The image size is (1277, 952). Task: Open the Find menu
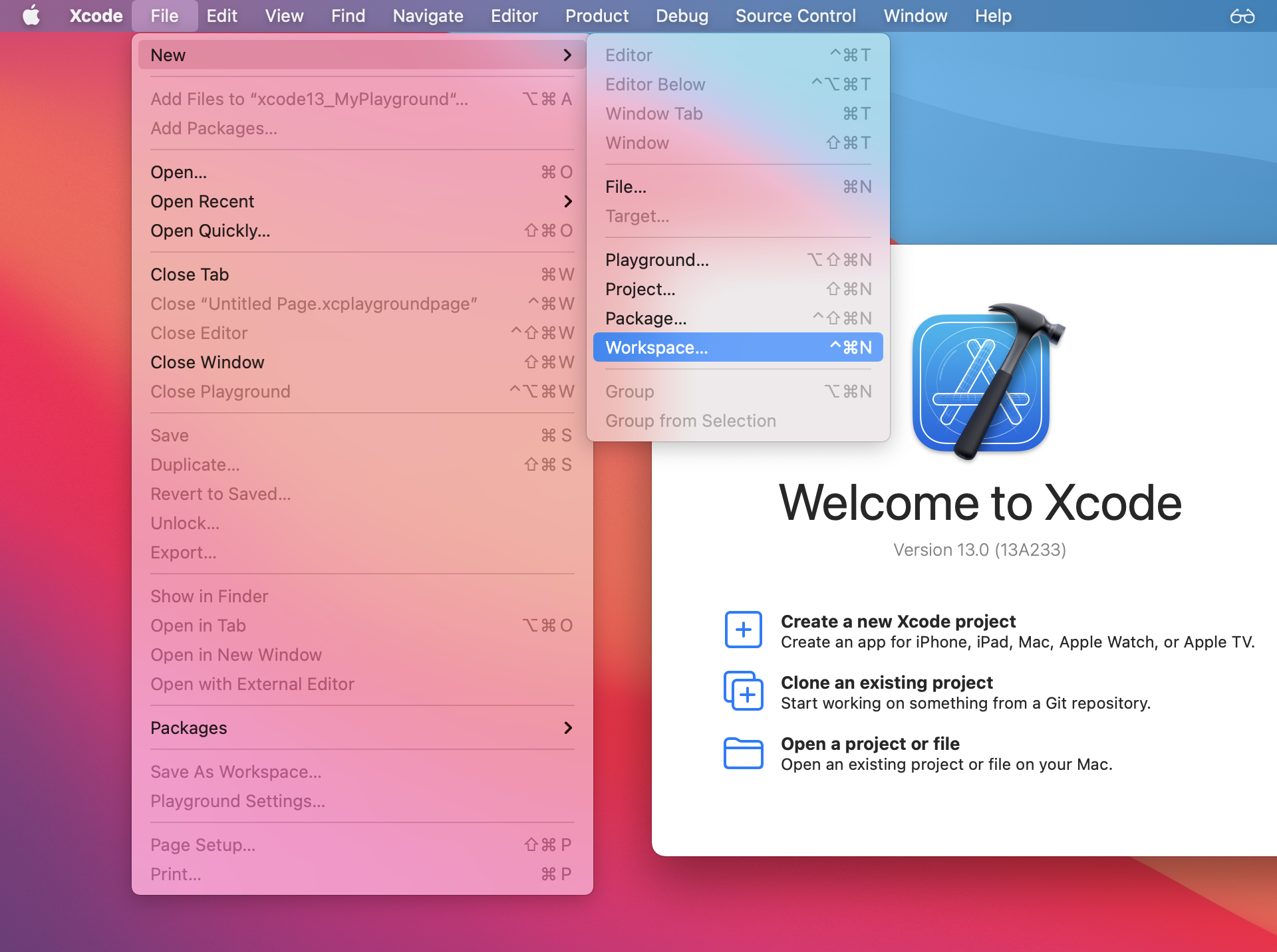[x=348, y=16]
